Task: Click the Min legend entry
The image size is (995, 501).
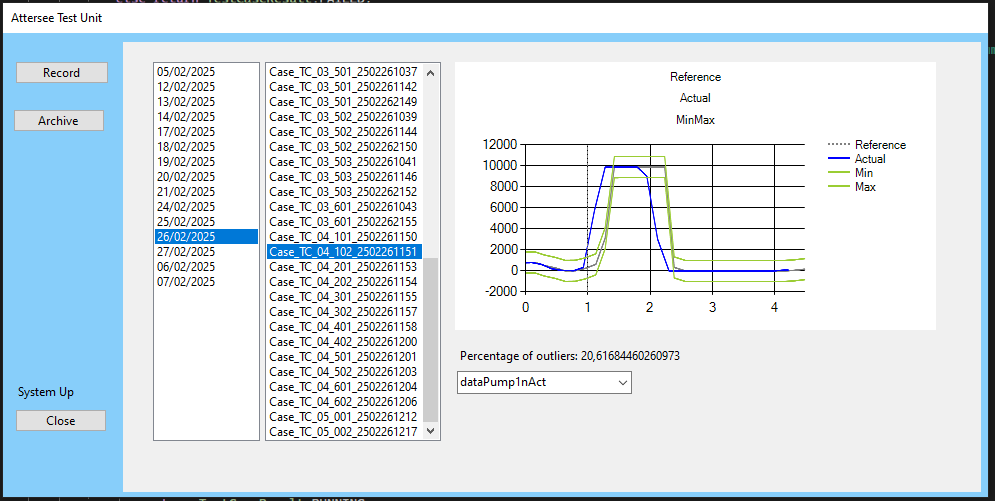Action: [850, 172]
